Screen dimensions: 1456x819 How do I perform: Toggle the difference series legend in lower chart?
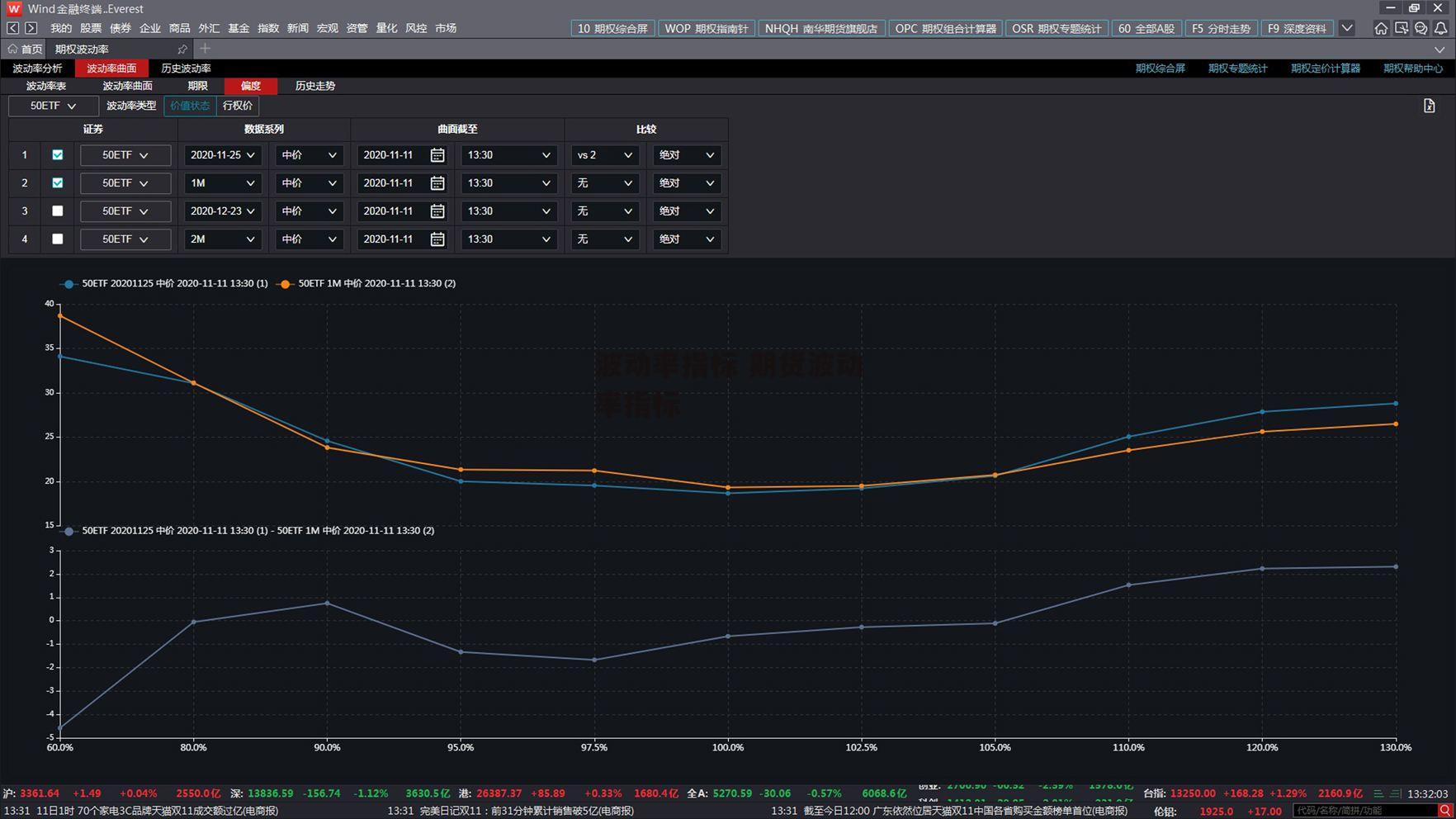click(x=248, y=531)
